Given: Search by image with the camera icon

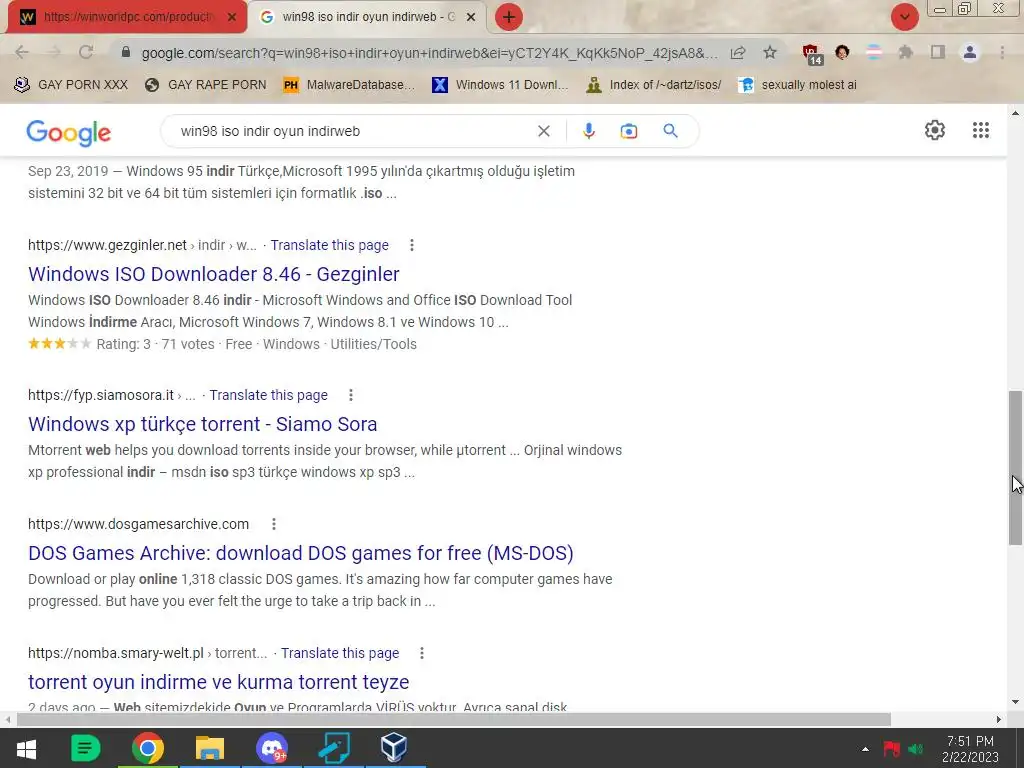Looking at the screenshot, I should (629, 131).
